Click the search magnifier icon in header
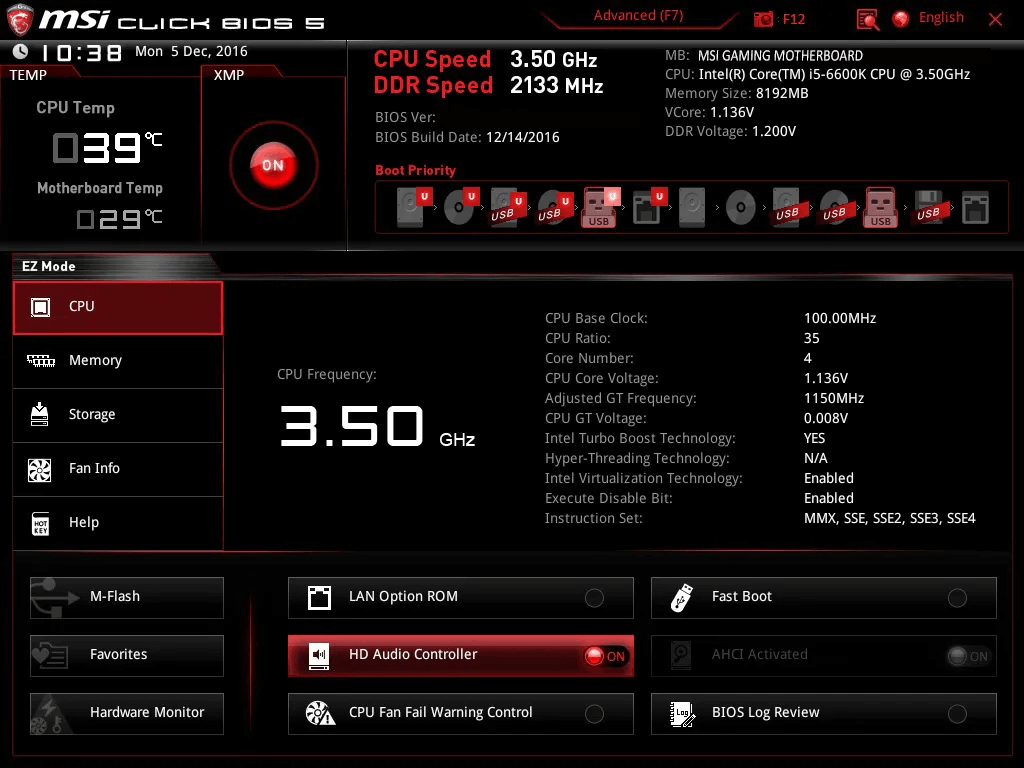Viewport: 1024px width, 768px height. click(868, 19)
